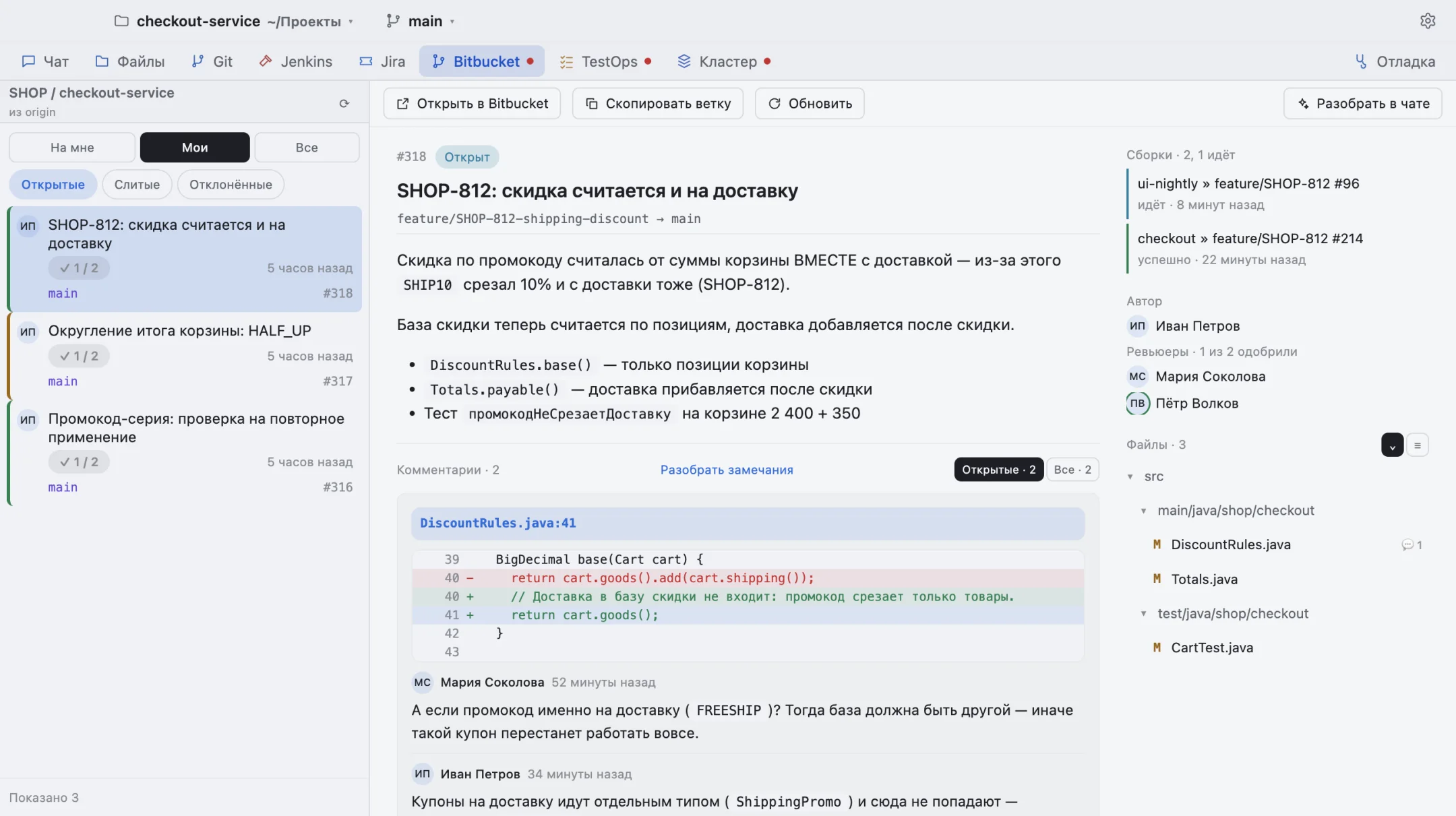Click the Разобрать замечания link
The image size is (1456, 816).
[727, 470]
